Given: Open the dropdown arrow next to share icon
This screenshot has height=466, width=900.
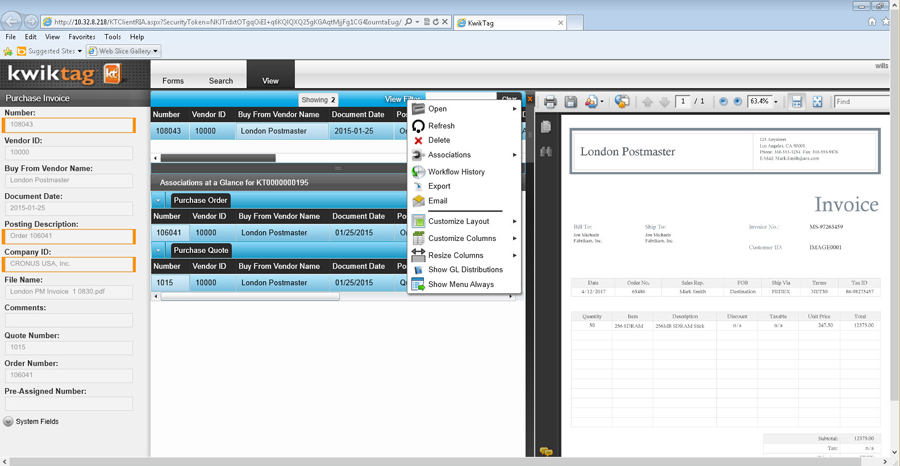Looking at the screenshot, I should [602, 102].
